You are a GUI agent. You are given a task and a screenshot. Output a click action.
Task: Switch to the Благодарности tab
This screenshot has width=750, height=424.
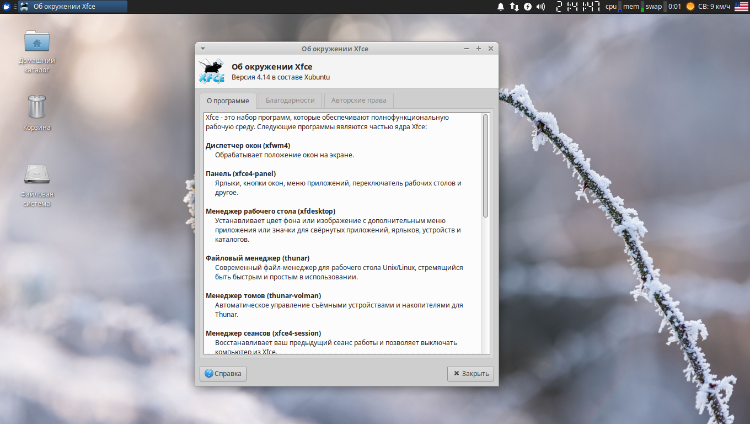click(x=289, y=100)
